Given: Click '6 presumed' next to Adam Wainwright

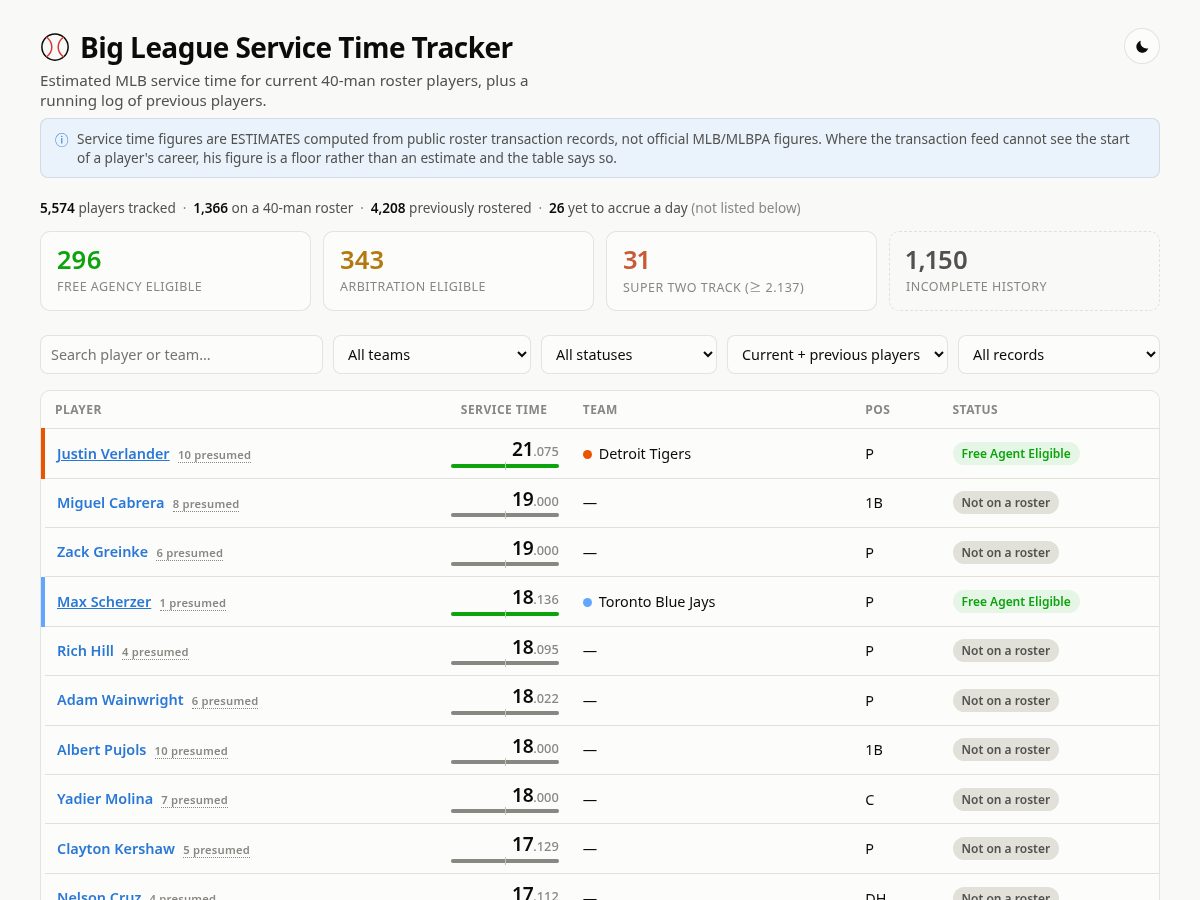Looking at the screenshot, I should [x=225, y=701].
